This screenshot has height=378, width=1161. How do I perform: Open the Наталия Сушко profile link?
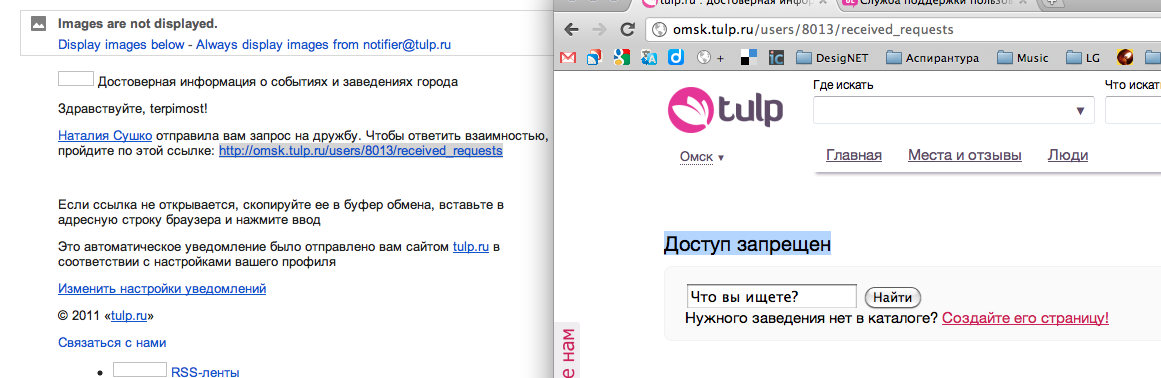[105, 136]
